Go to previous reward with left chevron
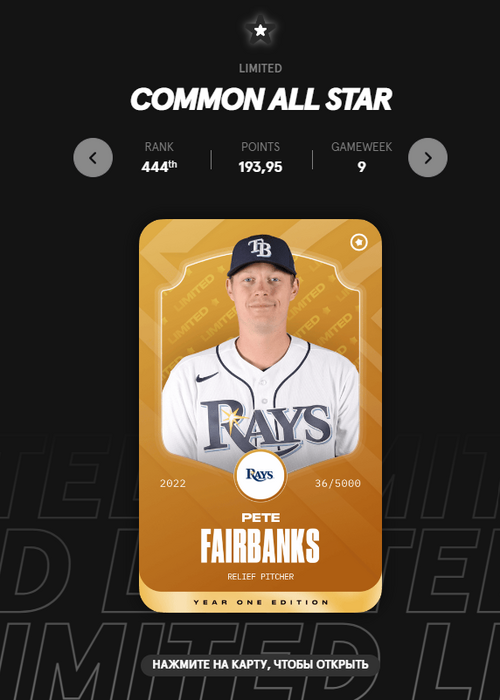The image size is (500, 700). (93, 158)
